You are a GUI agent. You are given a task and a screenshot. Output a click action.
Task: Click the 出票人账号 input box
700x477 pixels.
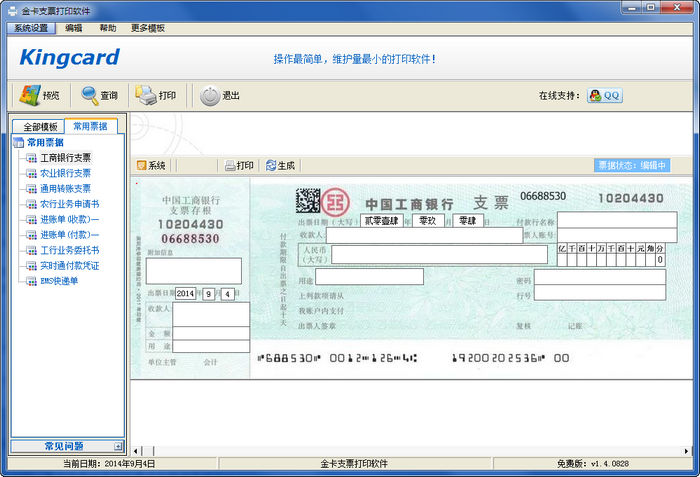pos(617,235)
